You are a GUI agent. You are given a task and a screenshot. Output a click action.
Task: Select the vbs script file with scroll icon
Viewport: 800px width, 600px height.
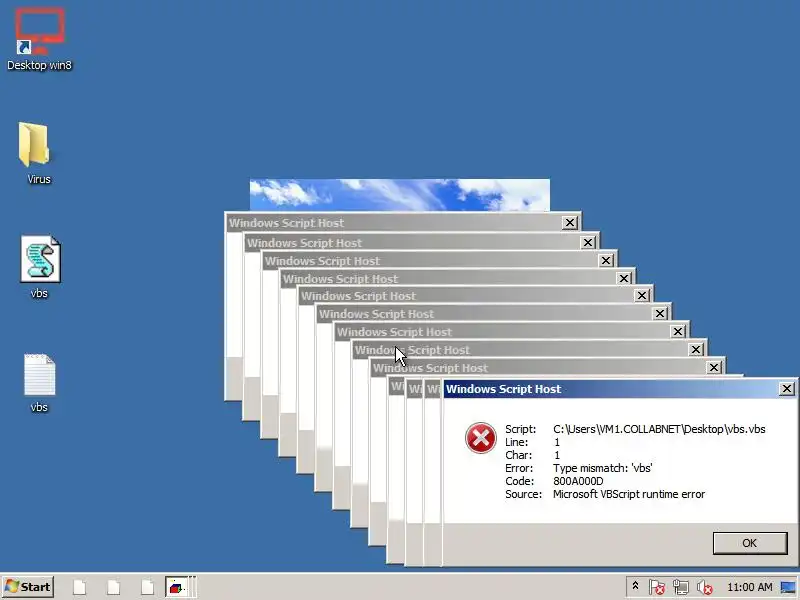tap(40, 267)
